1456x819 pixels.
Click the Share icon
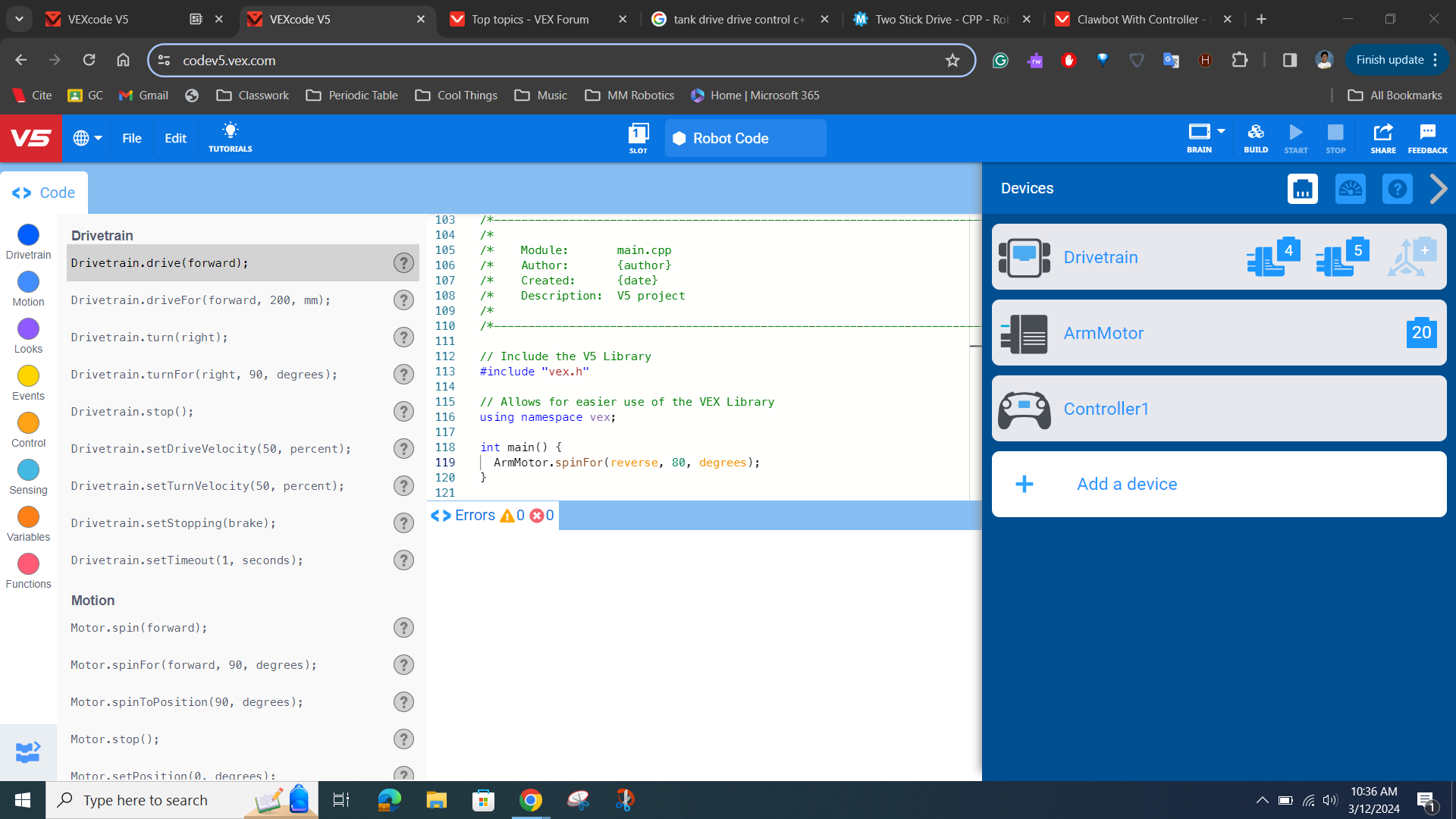[1383, 137]
